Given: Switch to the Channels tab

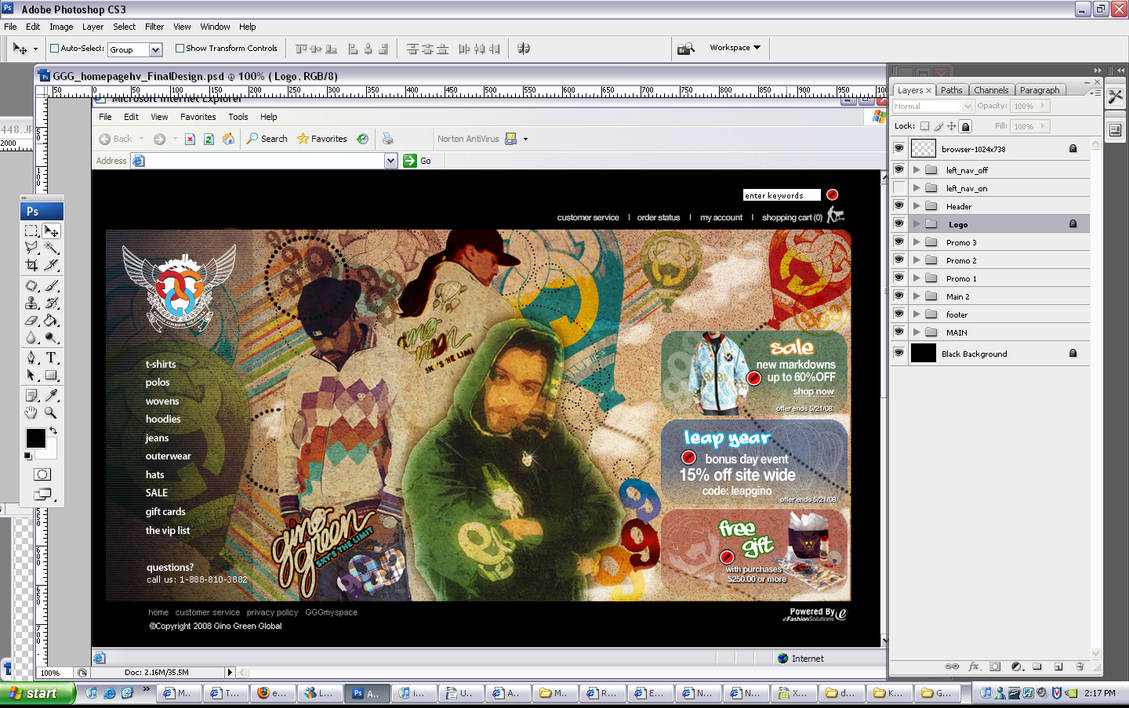Looking at the screenshot, I should pos(991,90).
